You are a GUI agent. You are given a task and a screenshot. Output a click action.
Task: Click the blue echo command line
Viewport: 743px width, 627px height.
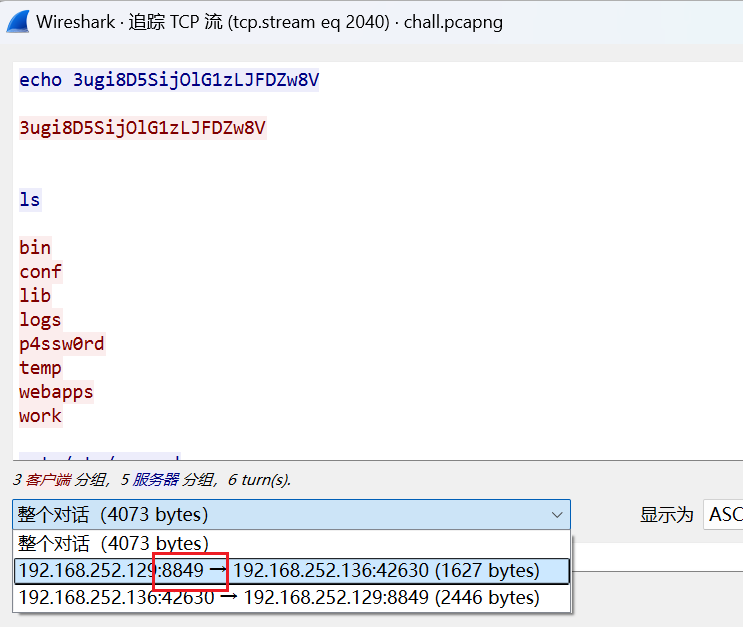(x=169, y=80)
